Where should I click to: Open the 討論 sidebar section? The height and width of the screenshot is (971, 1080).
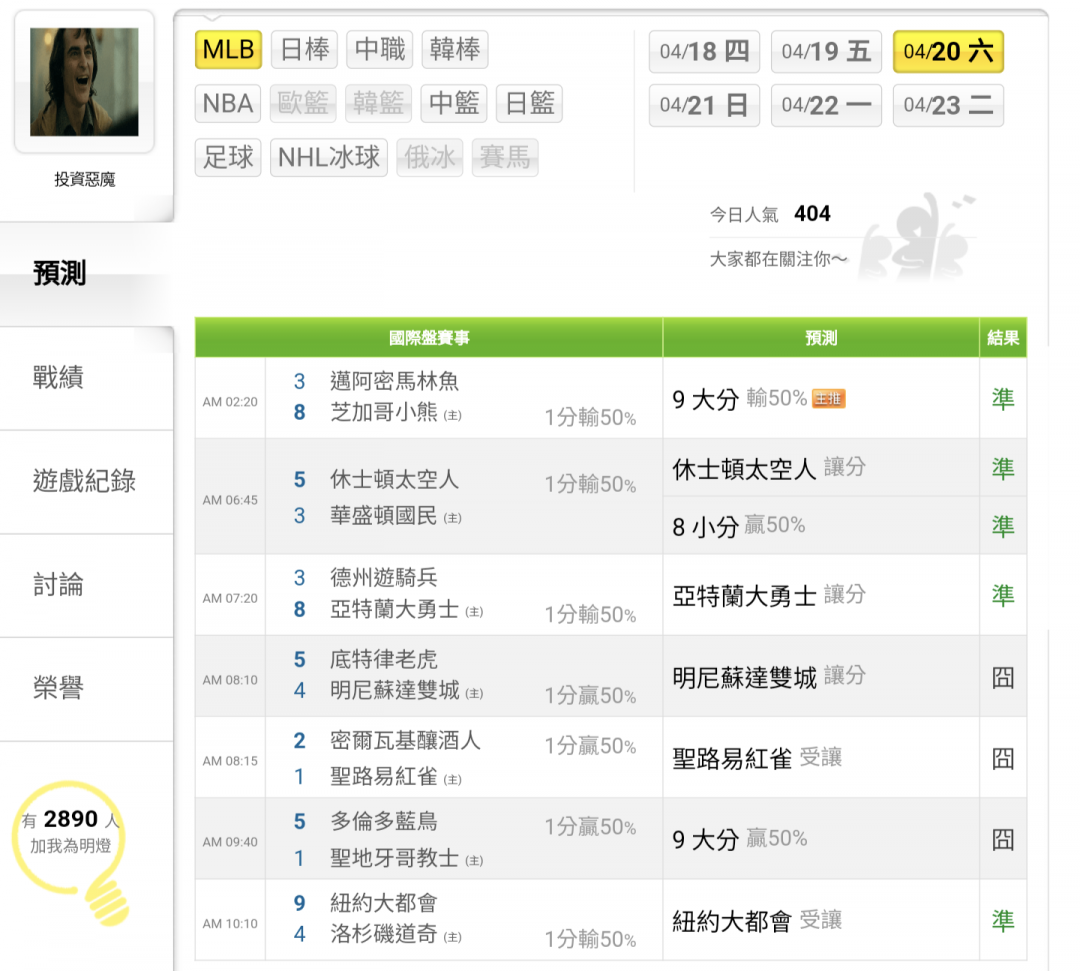pos(86,585)
